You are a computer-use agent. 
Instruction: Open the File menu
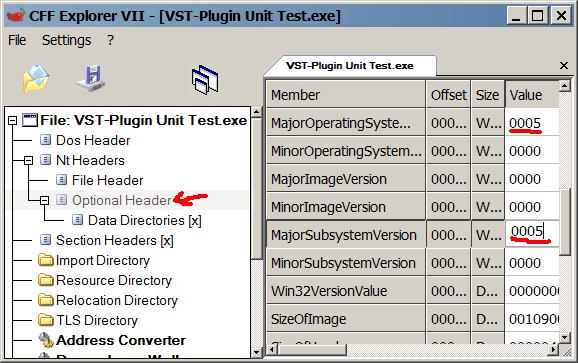pyautogui.click(x=17, y=40)
